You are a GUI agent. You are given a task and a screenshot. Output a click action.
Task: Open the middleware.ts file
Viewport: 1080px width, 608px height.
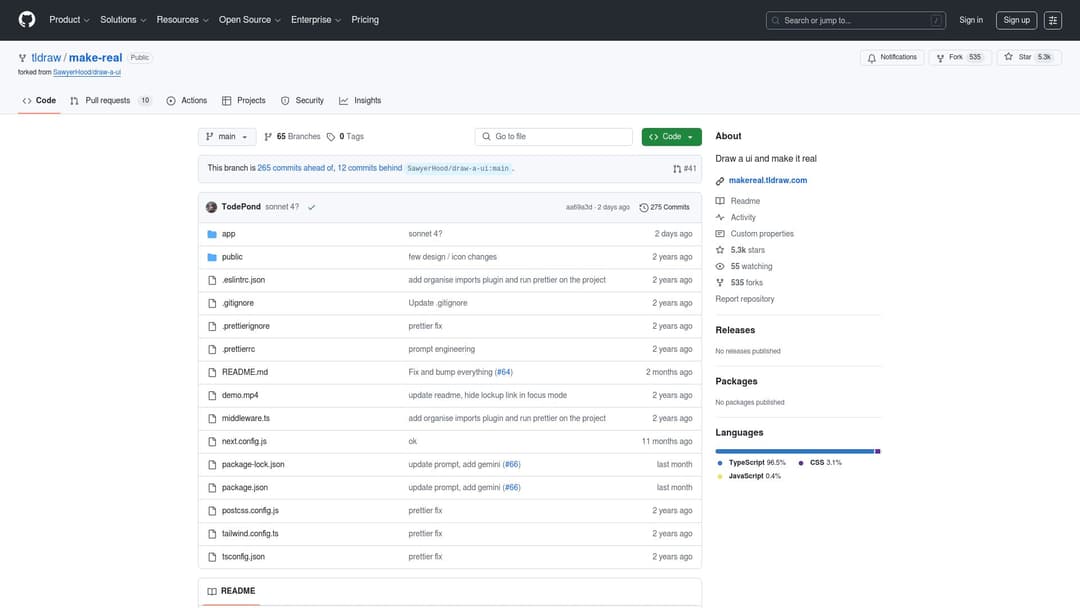(245, 419)
